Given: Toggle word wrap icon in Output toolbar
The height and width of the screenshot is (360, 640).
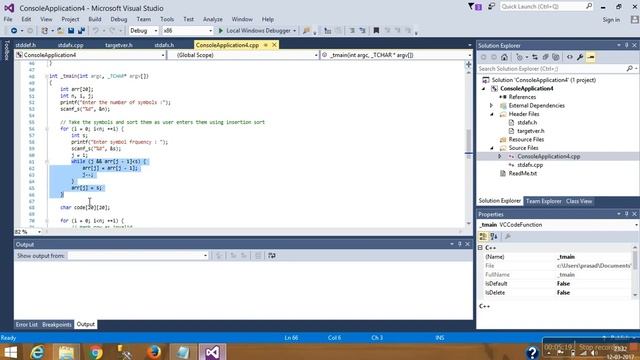Looking at the screenshot, I should click(x=272, y=256).
